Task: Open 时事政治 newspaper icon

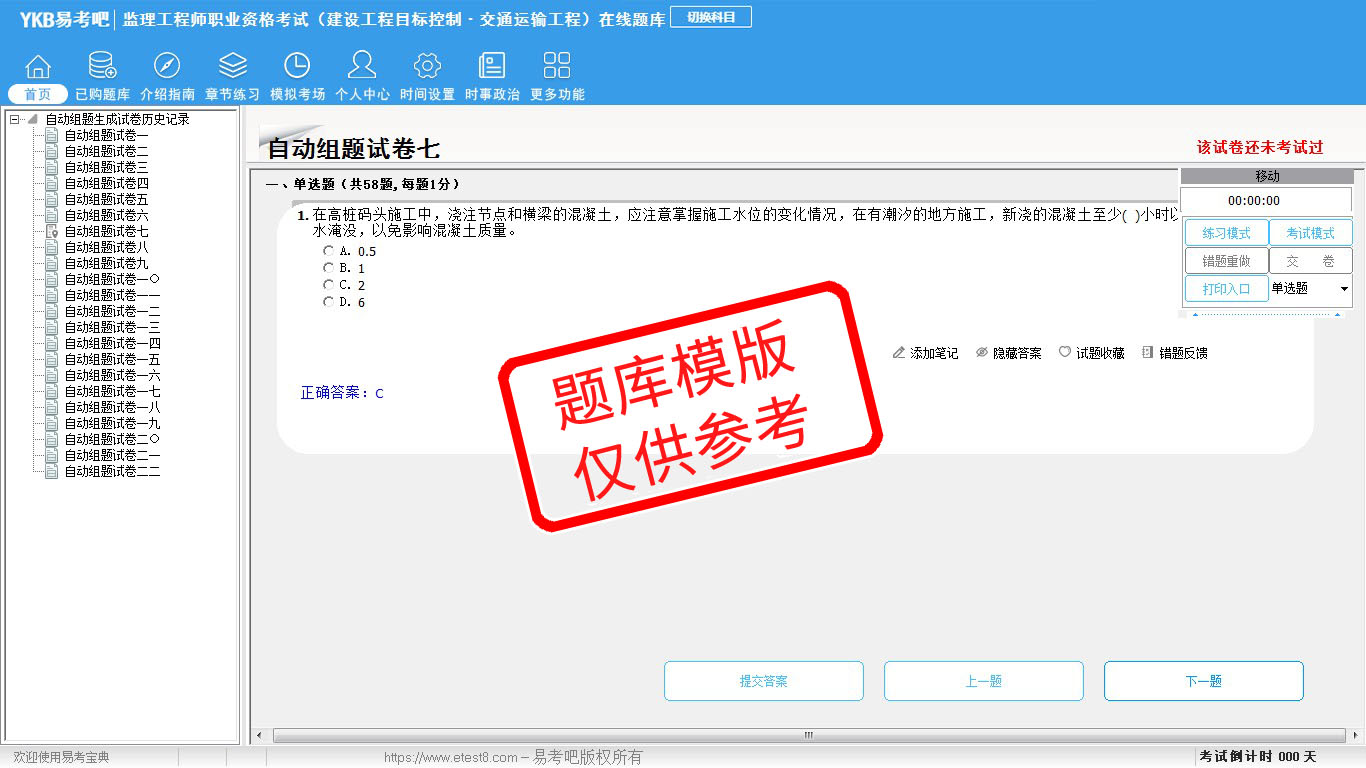Action: click(x=492, y=66)
